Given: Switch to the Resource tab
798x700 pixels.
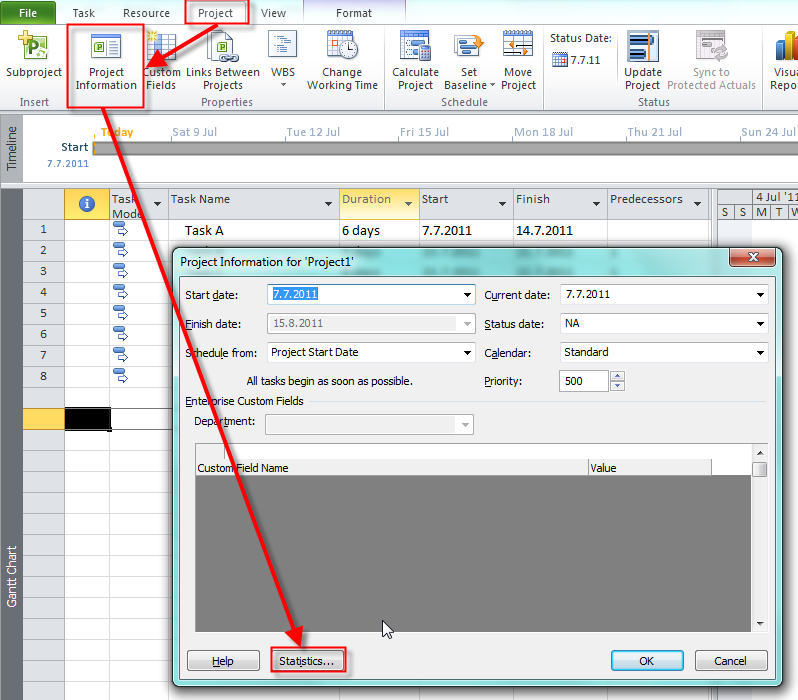Looking at the screenshot, I should [x=146, y=13].
